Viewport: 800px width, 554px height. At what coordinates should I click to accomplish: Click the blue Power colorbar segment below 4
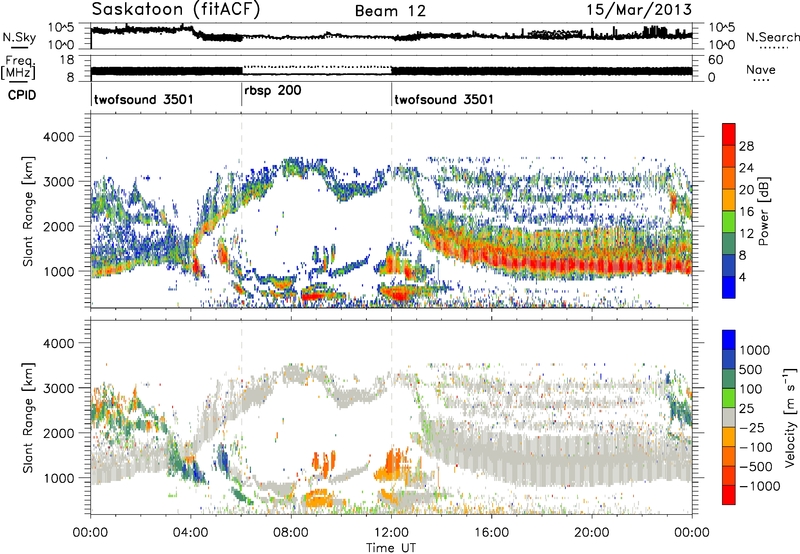coord(729,287)
